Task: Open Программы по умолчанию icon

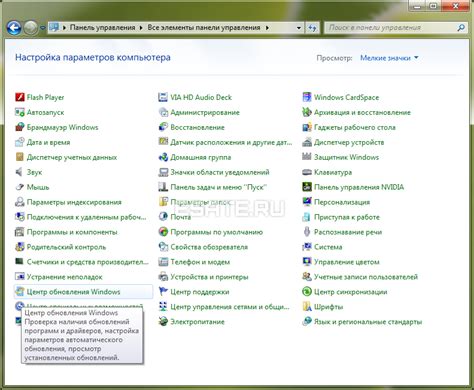Action: [163, 232]
